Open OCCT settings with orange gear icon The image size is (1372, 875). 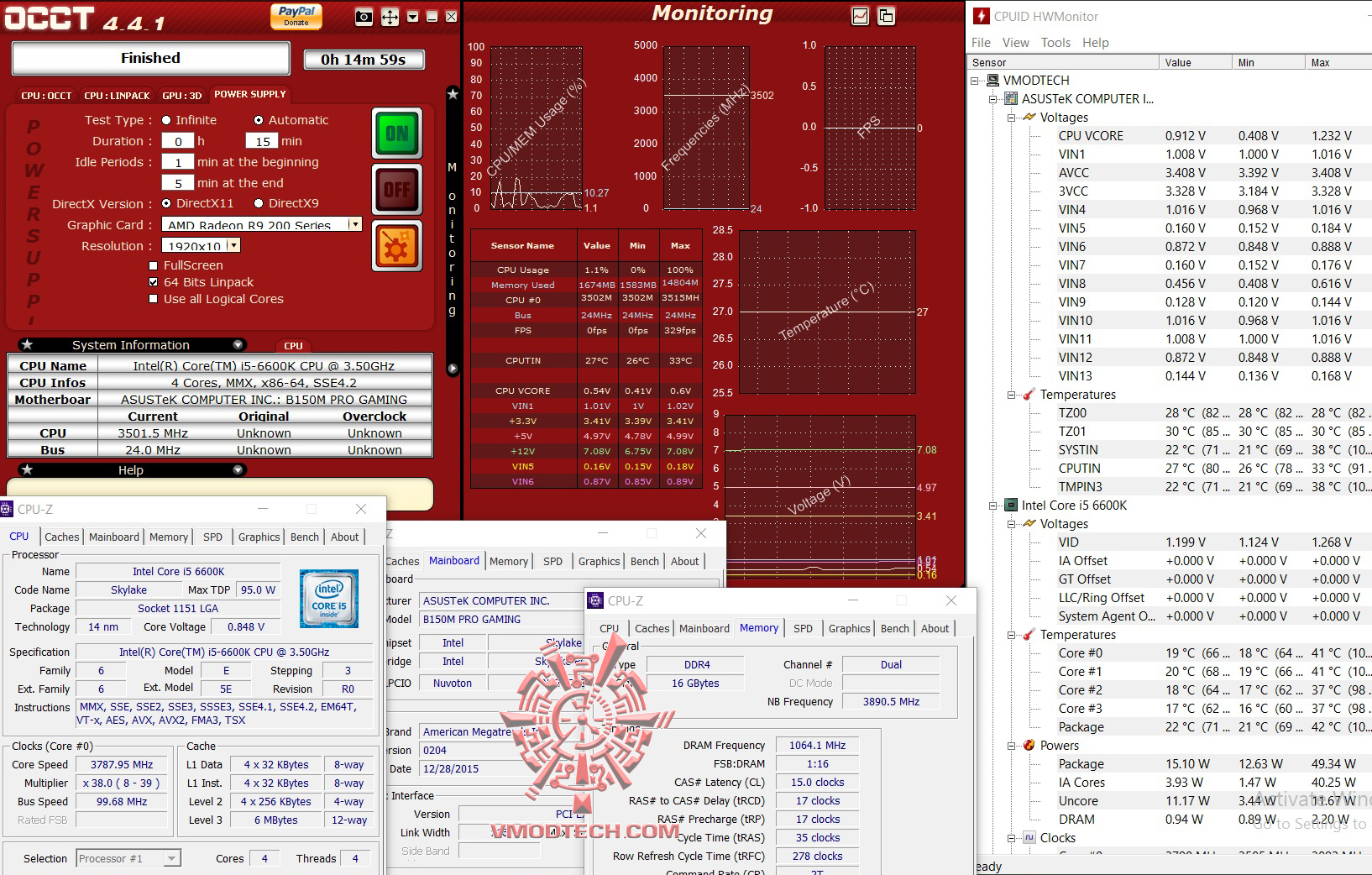(397, 247)
